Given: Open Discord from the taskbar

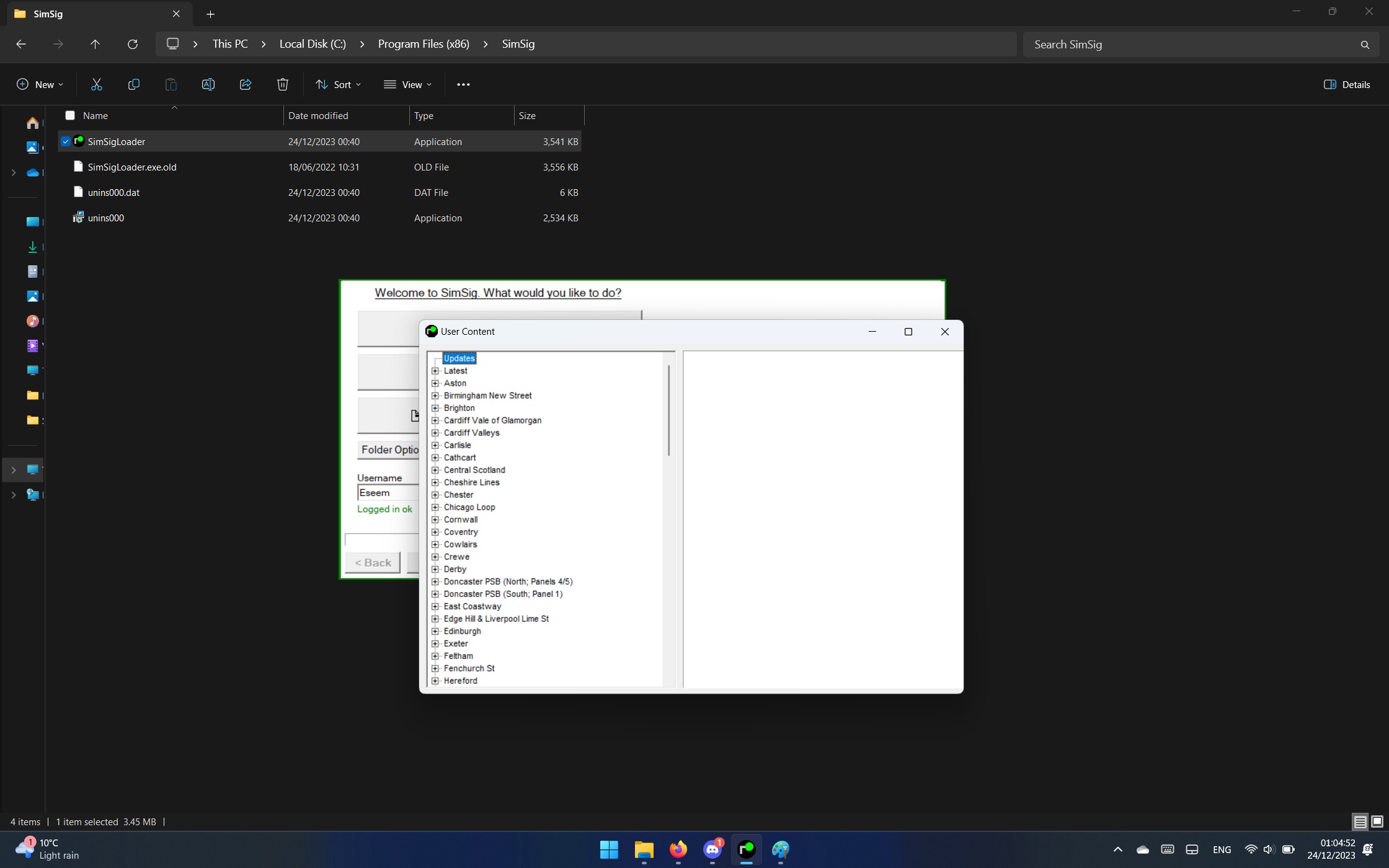Looking at the screenshot, I should (x=712, y=849).
